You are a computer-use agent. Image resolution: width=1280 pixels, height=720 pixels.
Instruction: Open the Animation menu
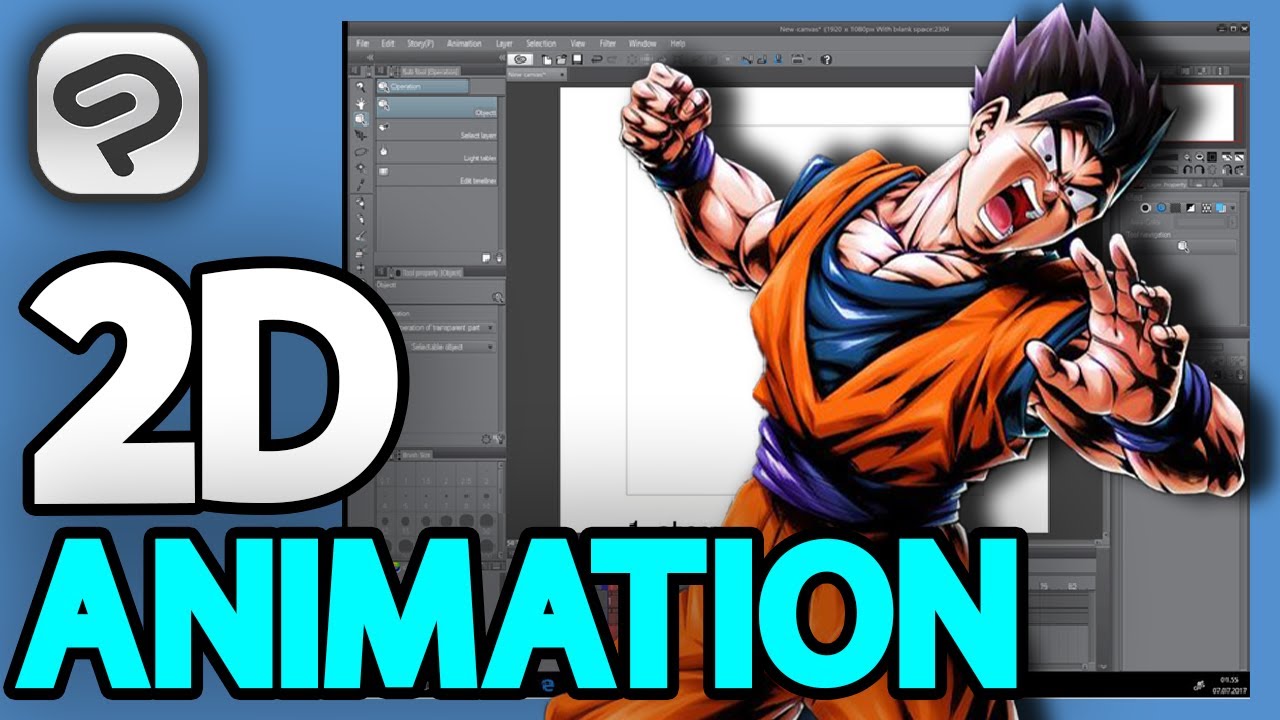pyautogui.click(x=464, y=44)
